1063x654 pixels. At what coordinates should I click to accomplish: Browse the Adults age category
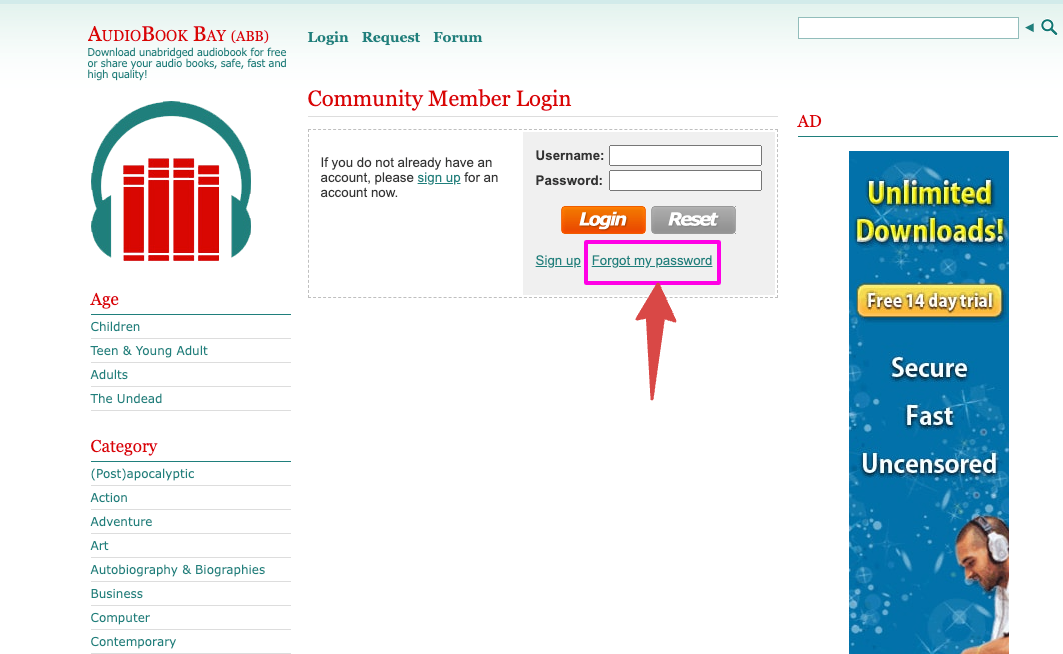point(109,375)
